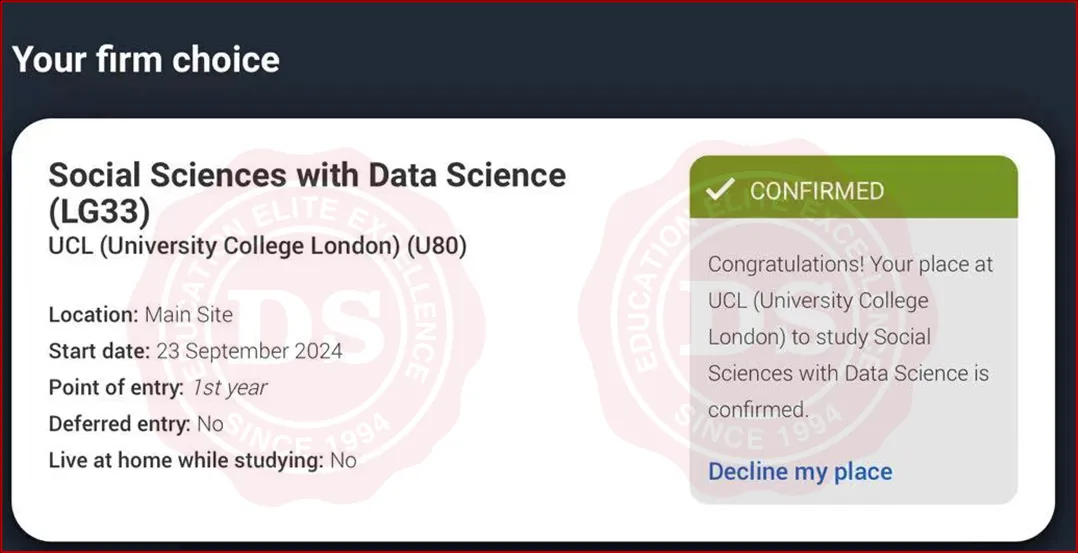
Task: Select the Main Site location value
Action: pyautogui.click(x=189, y=314)
